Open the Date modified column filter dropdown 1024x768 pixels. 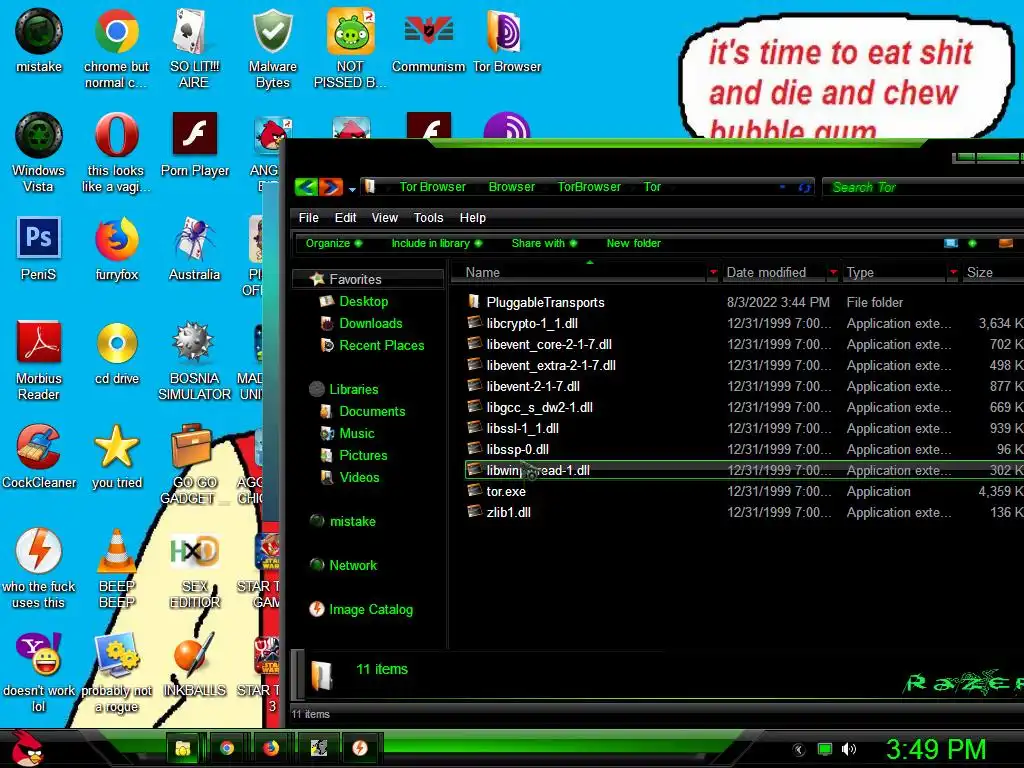coord(833,272)
